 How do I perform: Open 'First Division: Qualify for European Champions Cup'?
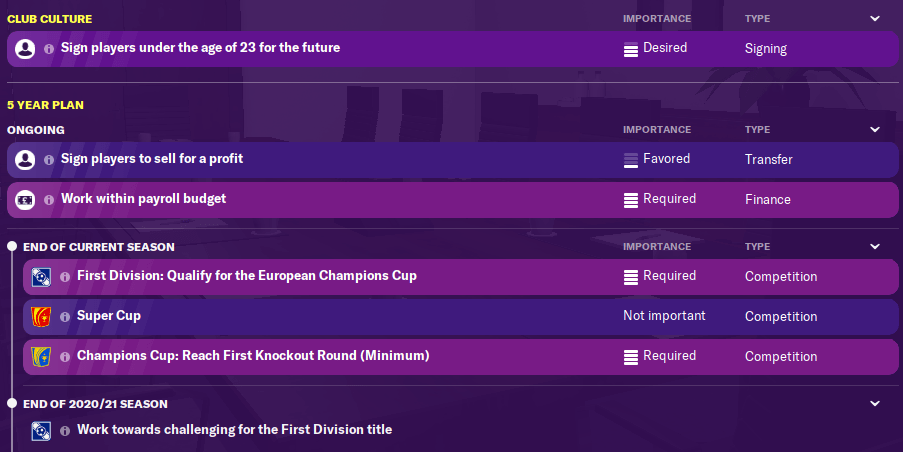tap(246, 276)
